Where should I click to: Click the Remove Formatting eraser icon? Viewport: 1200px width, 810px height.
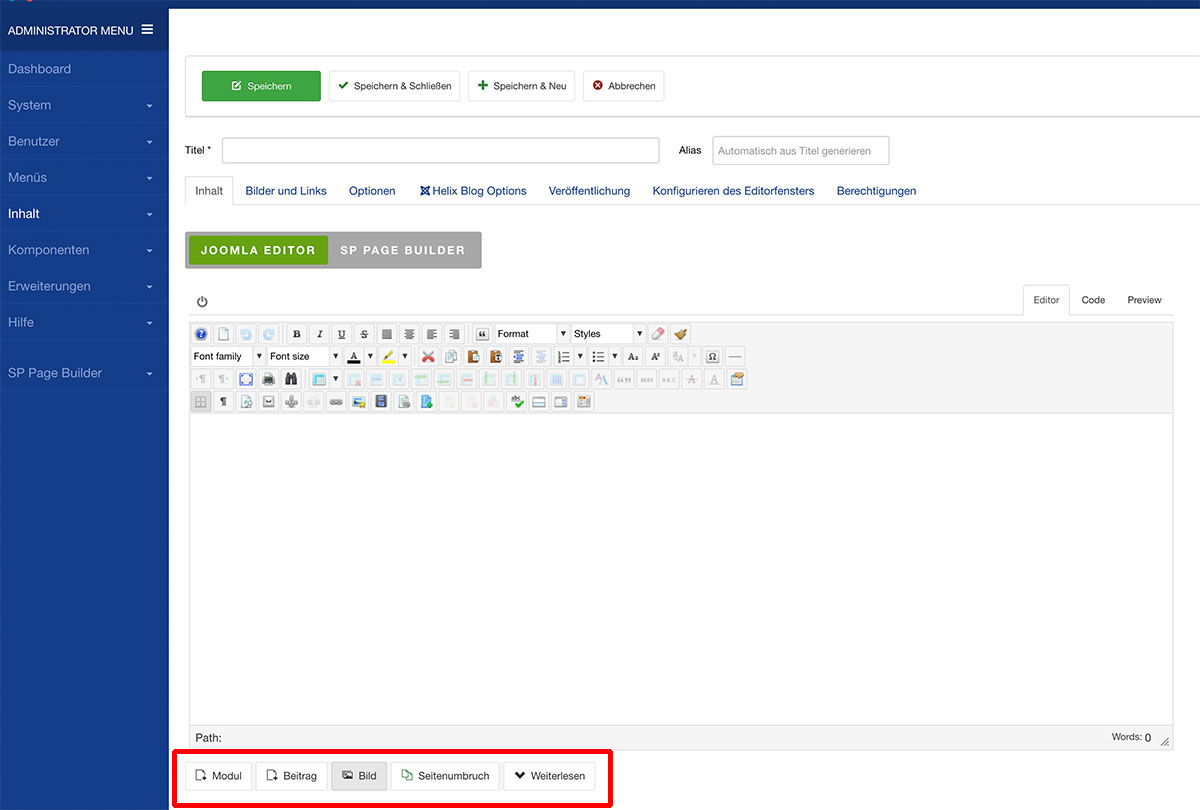pos(658,334)
